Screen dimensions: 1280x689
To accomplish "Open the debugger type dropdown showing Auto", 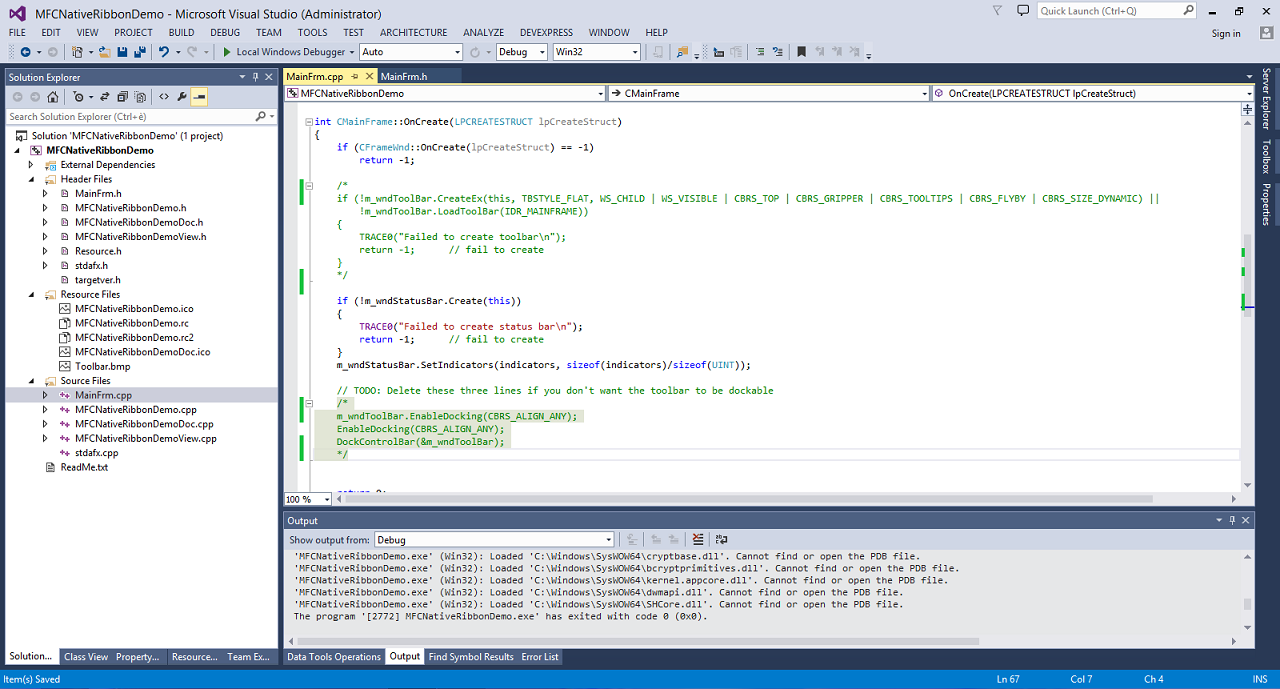I will coord(410,52).
